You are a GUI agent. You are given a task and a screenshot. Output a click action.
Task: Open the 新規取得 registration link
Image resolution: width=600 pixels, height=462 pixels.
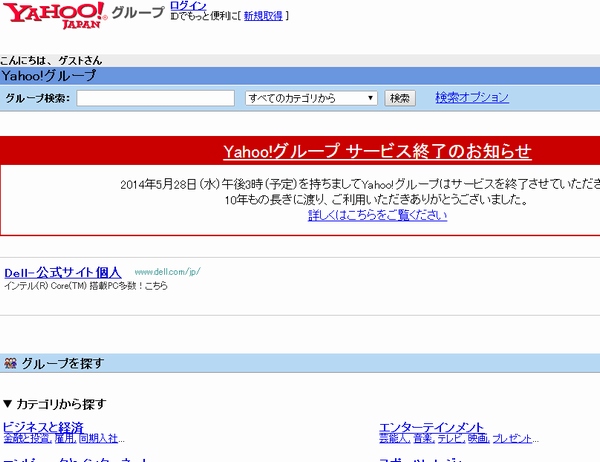263,16
